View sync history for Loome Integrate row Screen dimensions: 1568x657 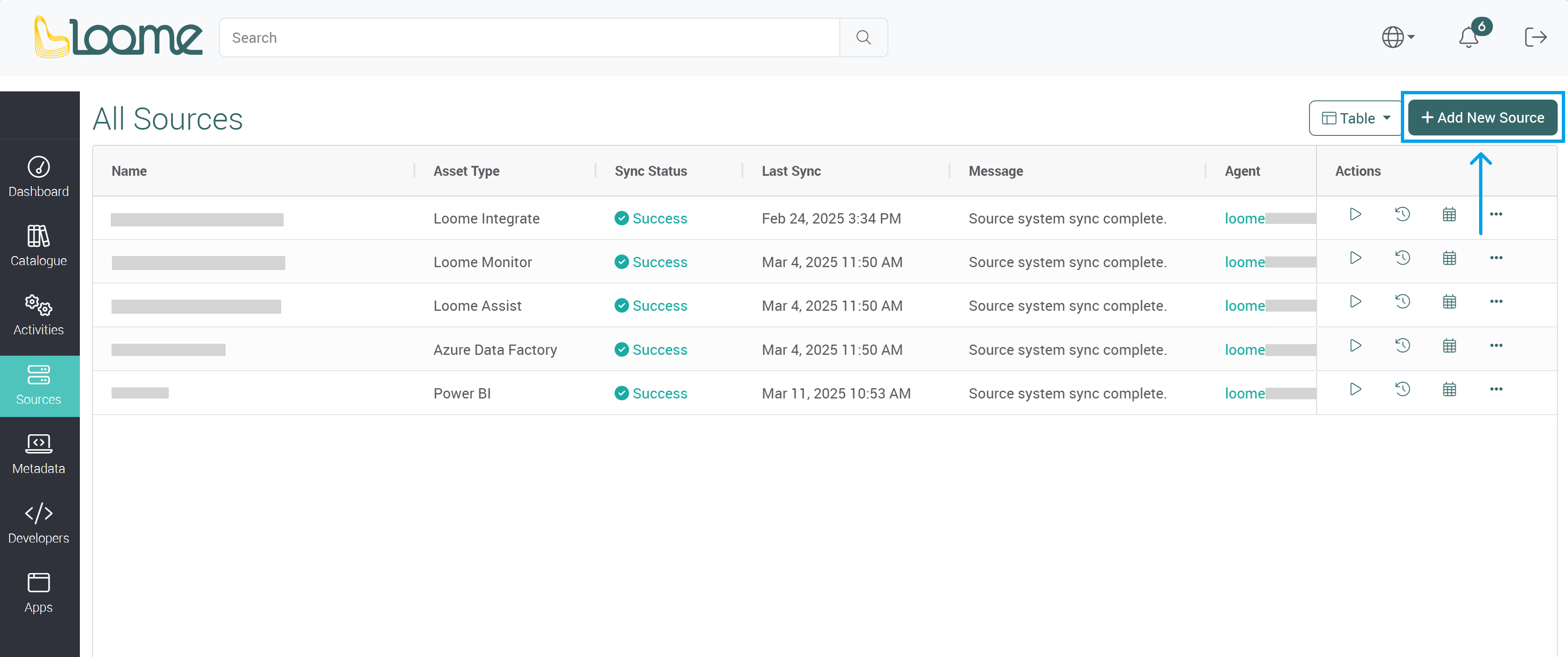(1403, 214)
